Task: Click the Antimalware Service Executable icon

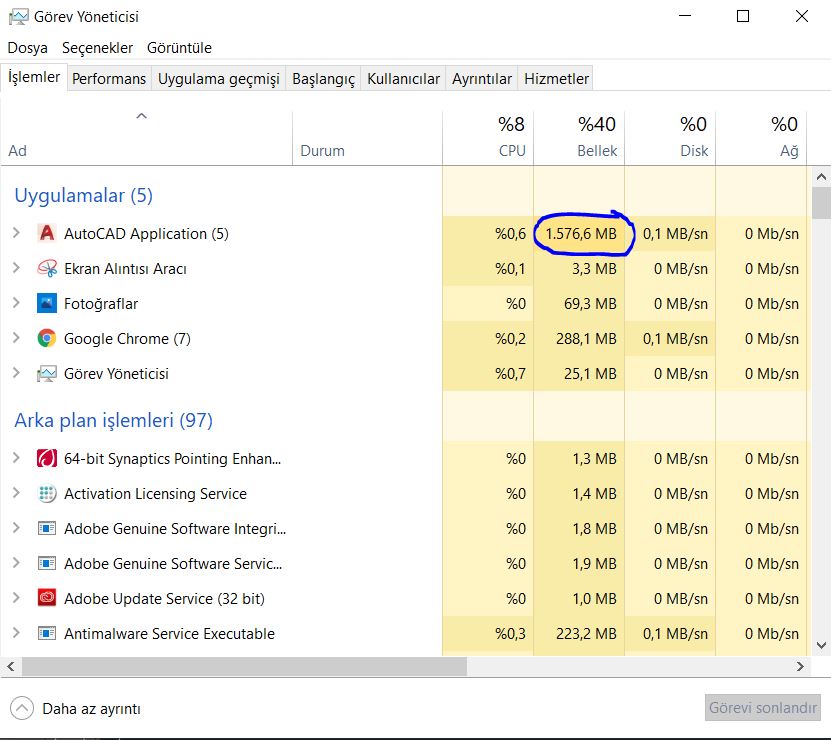Action: 46,634
